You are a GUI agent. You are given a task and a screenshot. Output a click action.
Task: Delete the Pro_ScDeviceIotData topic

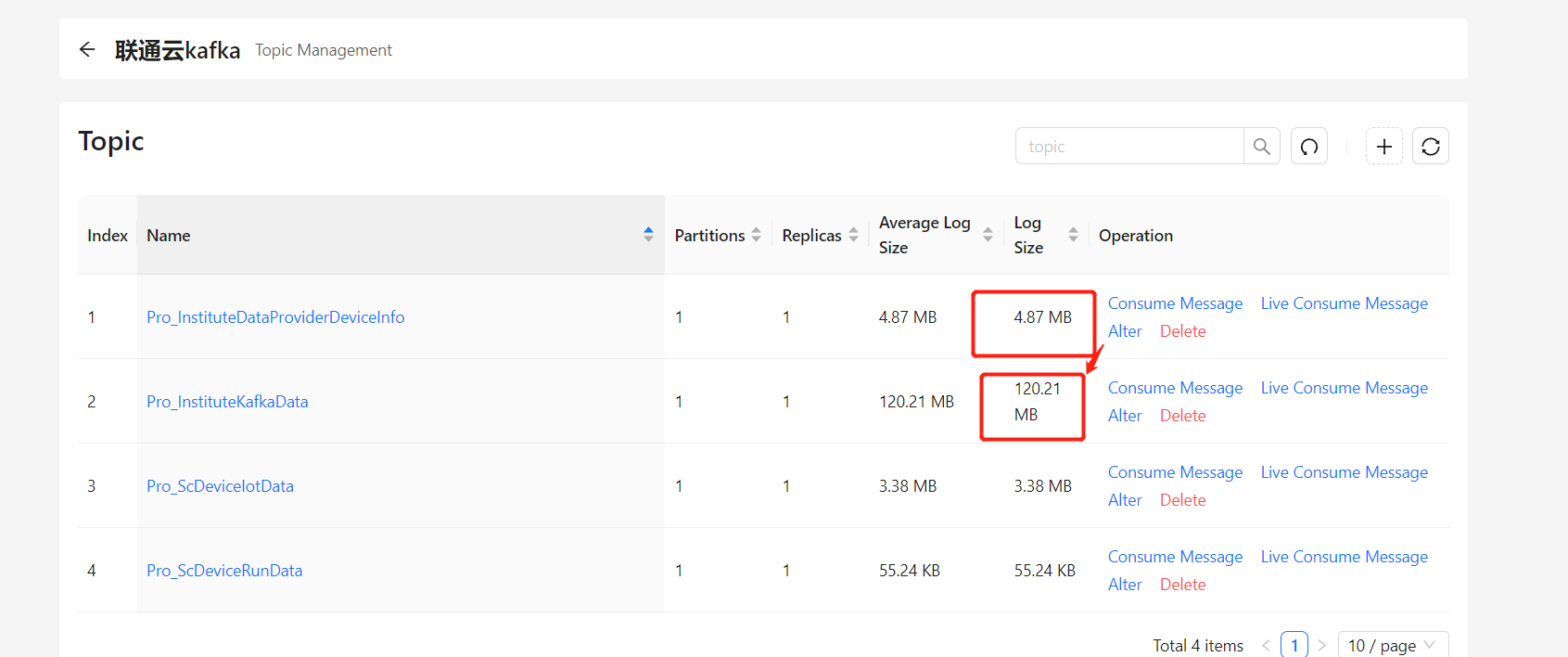click(x=1182, y=500)
